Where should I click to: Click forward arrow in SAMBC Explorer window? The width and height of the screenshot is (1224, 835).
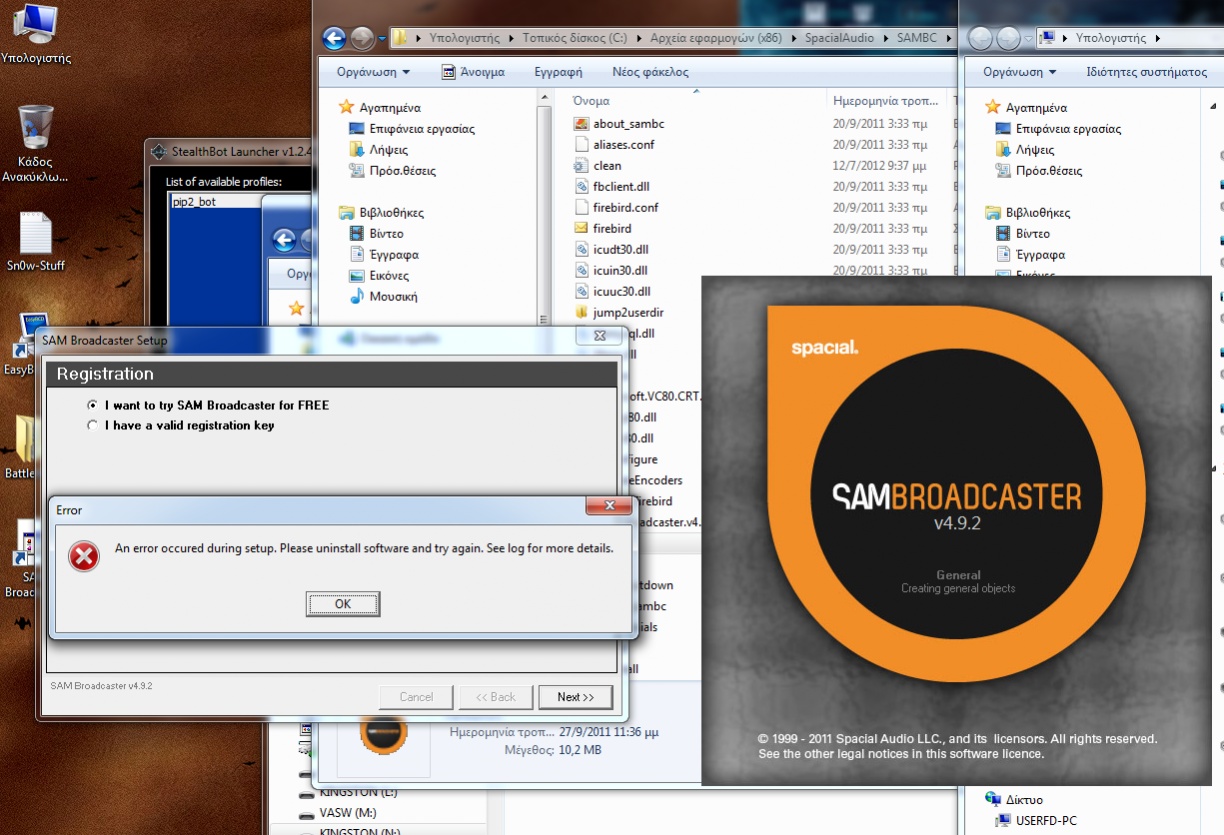pyautogui.click(x=363, y=39)
